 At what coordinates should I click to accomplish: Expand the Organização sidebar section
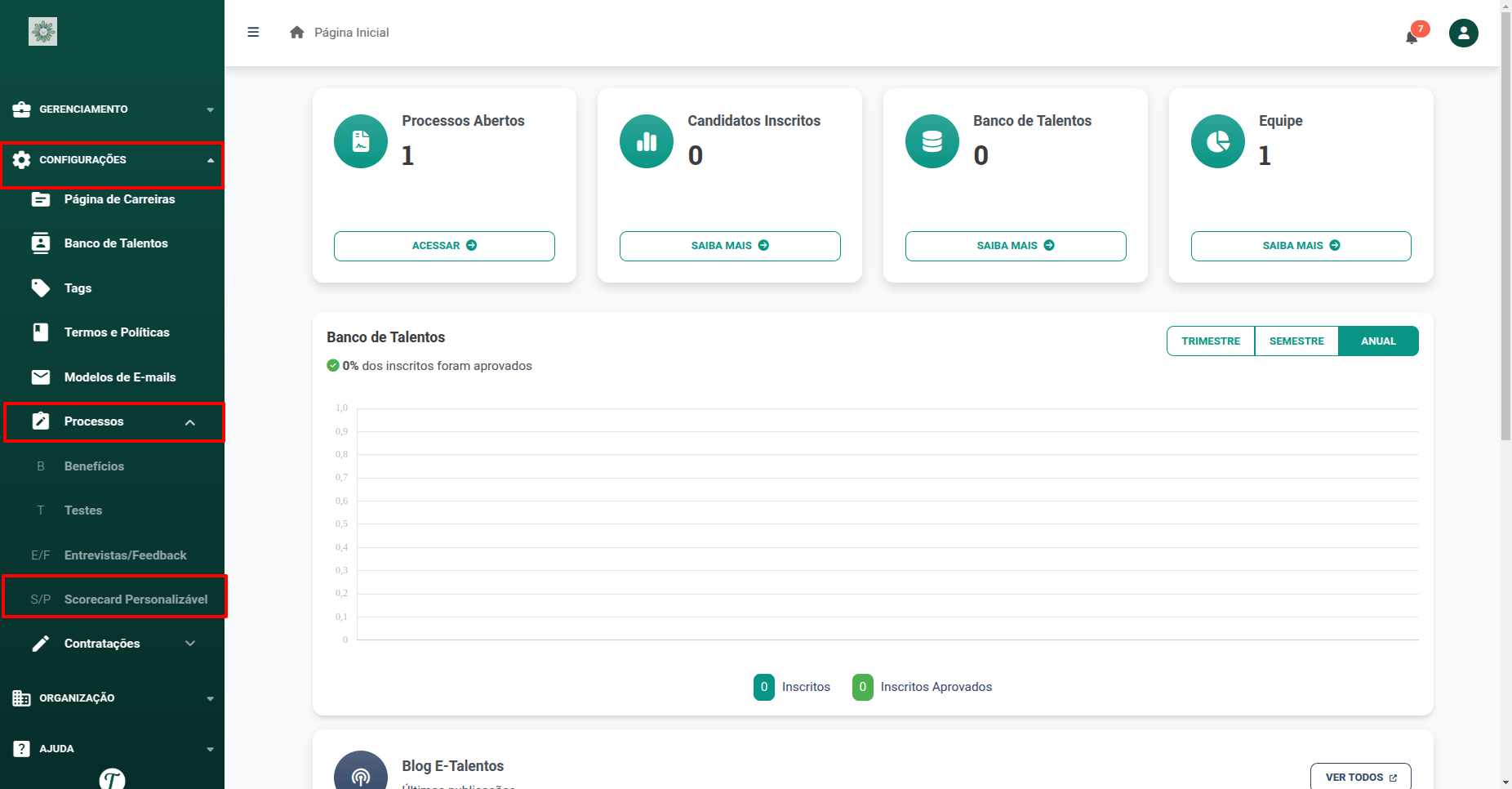point(112,698)
